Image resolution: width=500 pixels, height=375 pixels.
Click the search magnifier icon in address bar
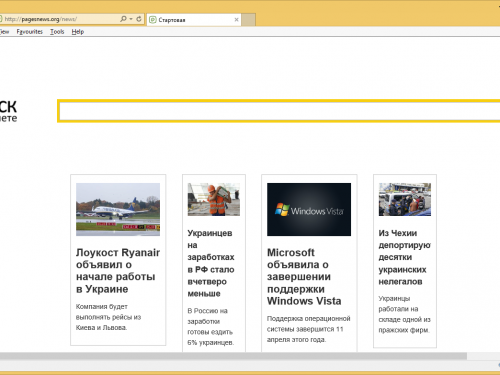(123, 19)
